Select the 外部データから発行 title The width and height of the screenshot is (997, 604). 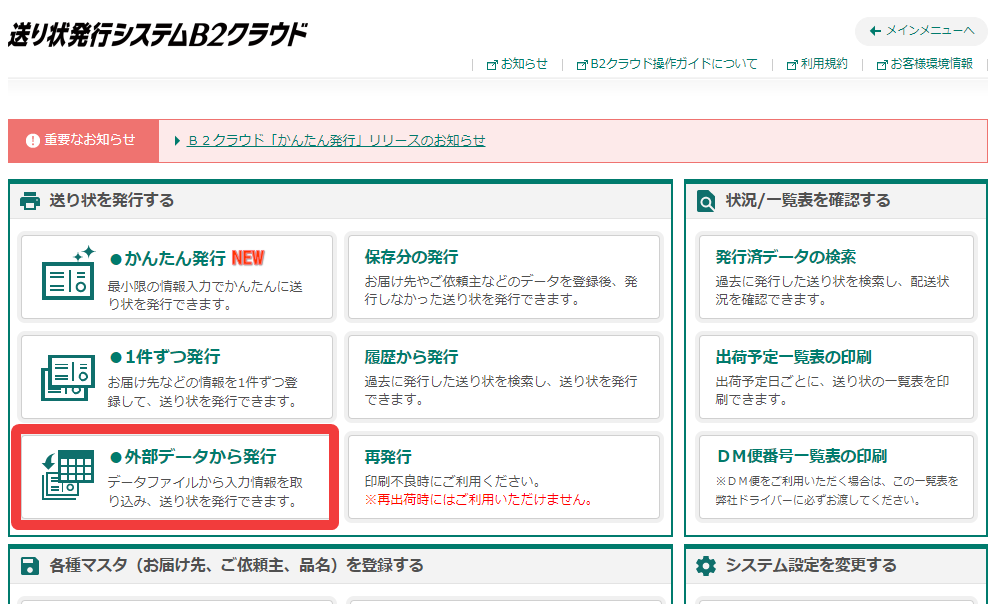(193, 457)
